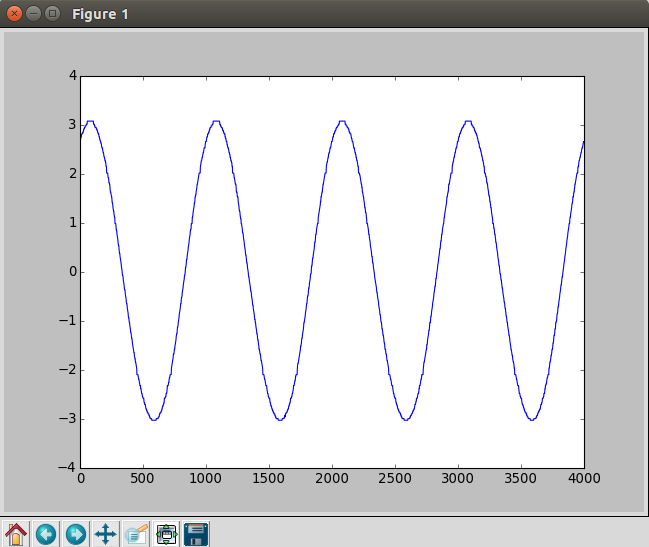
Task: Click the sine peak near x=3000
Action: point(468,122)
